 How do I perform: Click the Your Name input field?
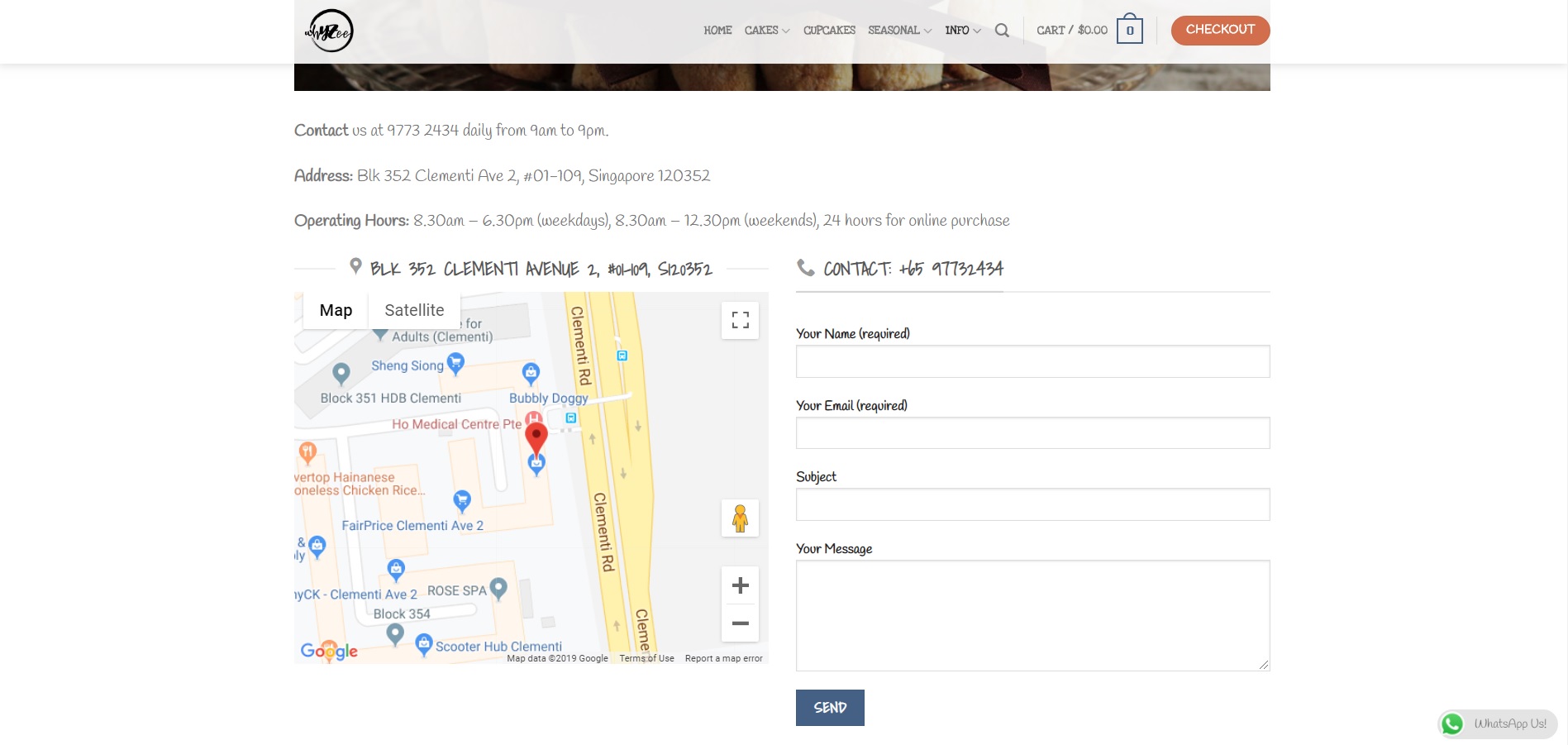point(1032,361)
